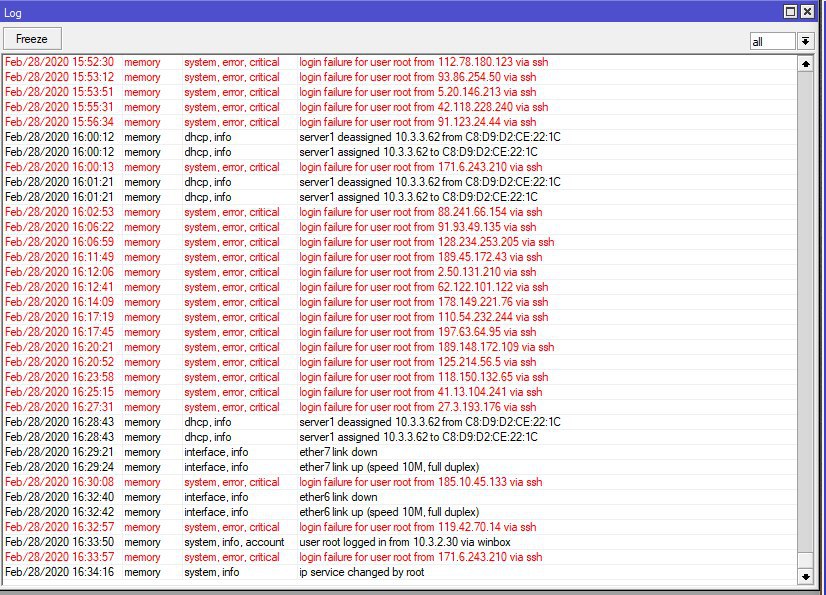Select login failure from 42.118.228.240
Screen dimensions: 826x595
400,107
